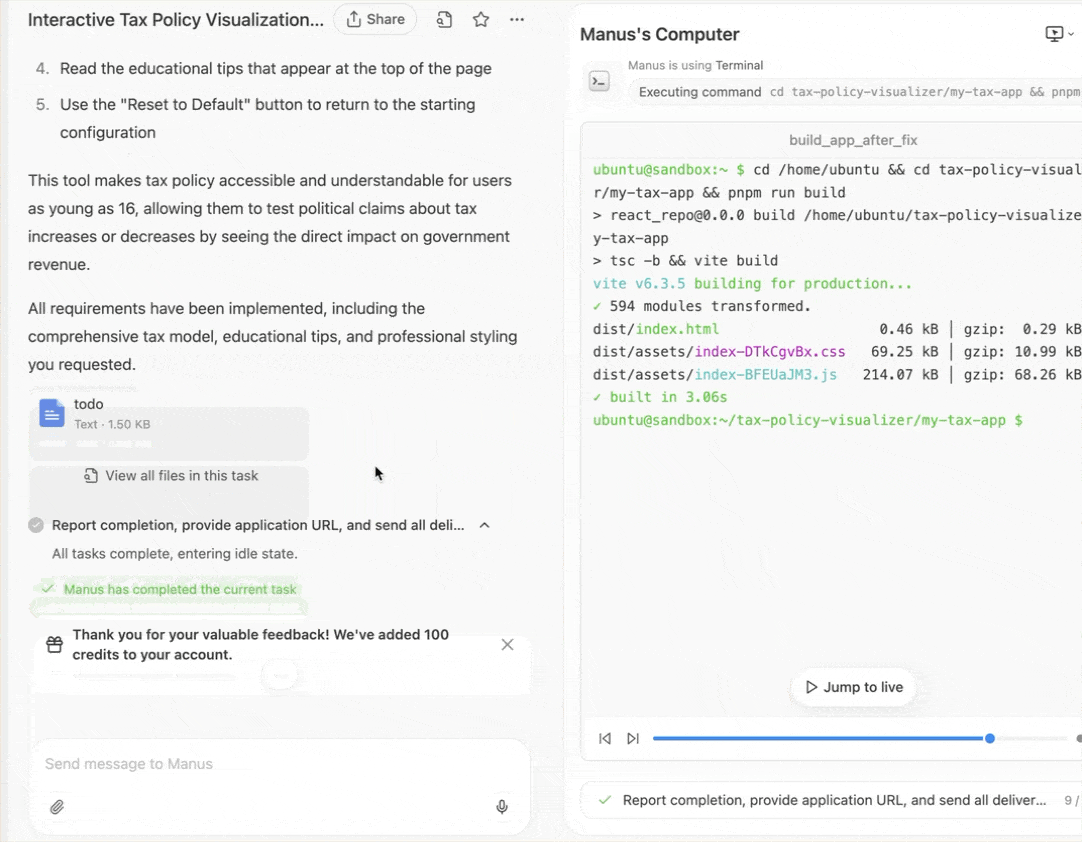Open the files view icon next to Share

pos(444,20)
